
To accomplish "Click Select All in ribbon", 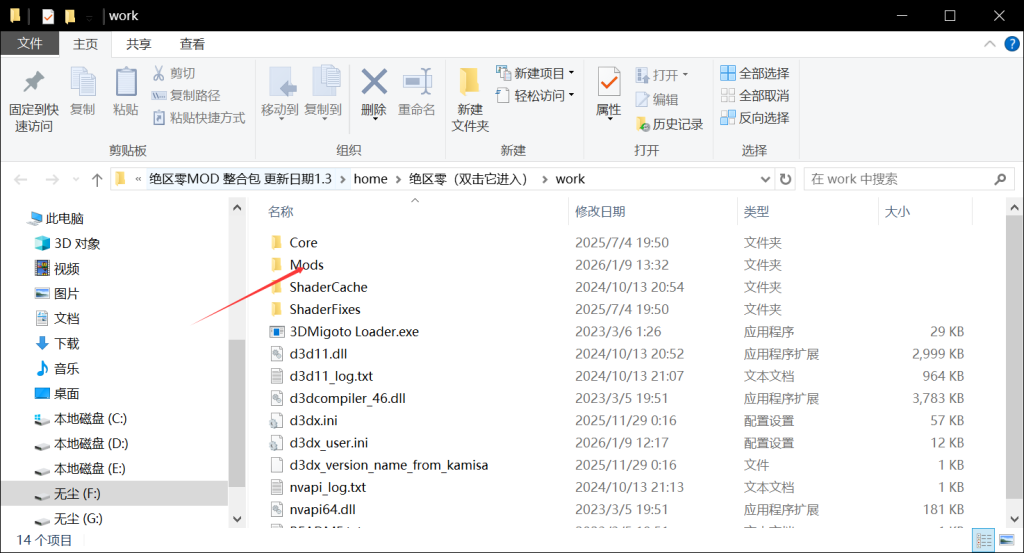I will pyautogui.click(x=754, y=73).
